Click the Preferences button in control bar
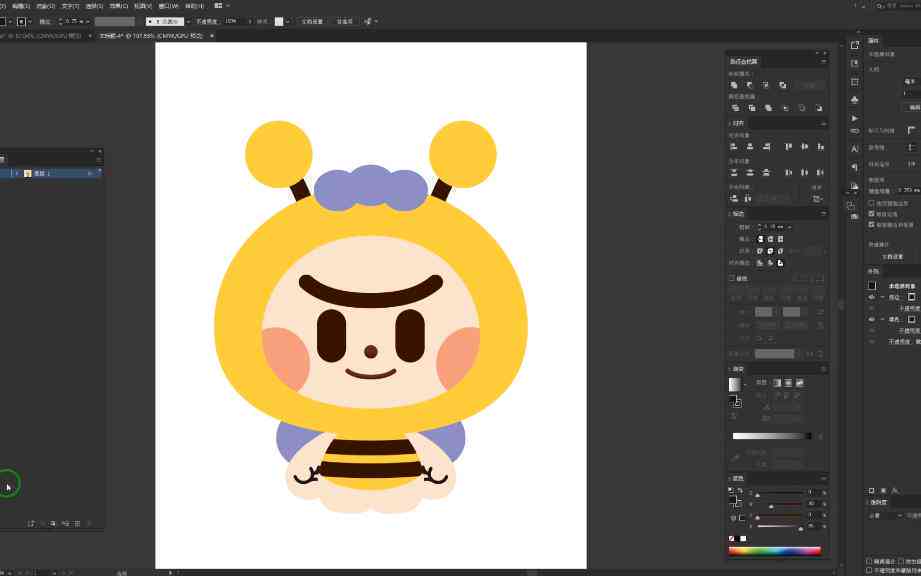Screen dimensions: 921x576 pyautogui.click(x=344, y=21)
